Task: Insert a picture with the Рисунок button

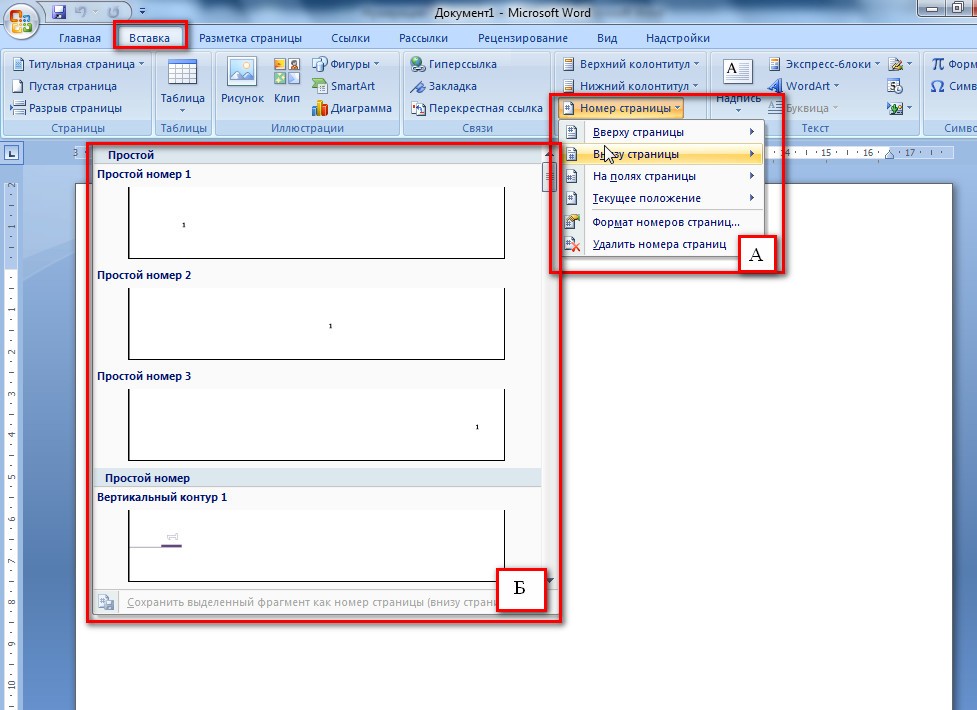Action: click(242, 81)
